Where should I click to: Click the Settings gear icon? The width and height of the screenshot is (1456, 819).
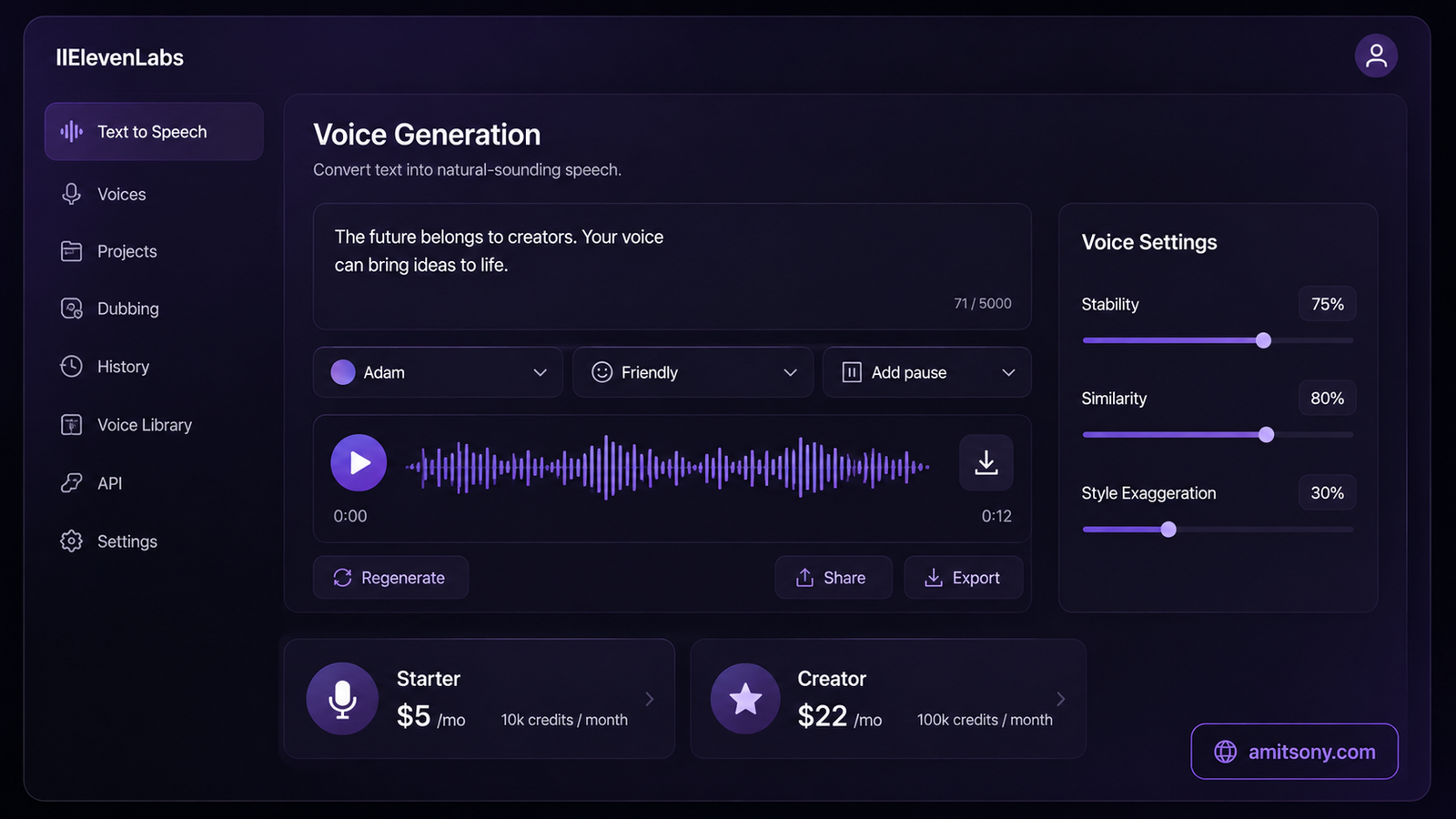[x=71, y=541]
